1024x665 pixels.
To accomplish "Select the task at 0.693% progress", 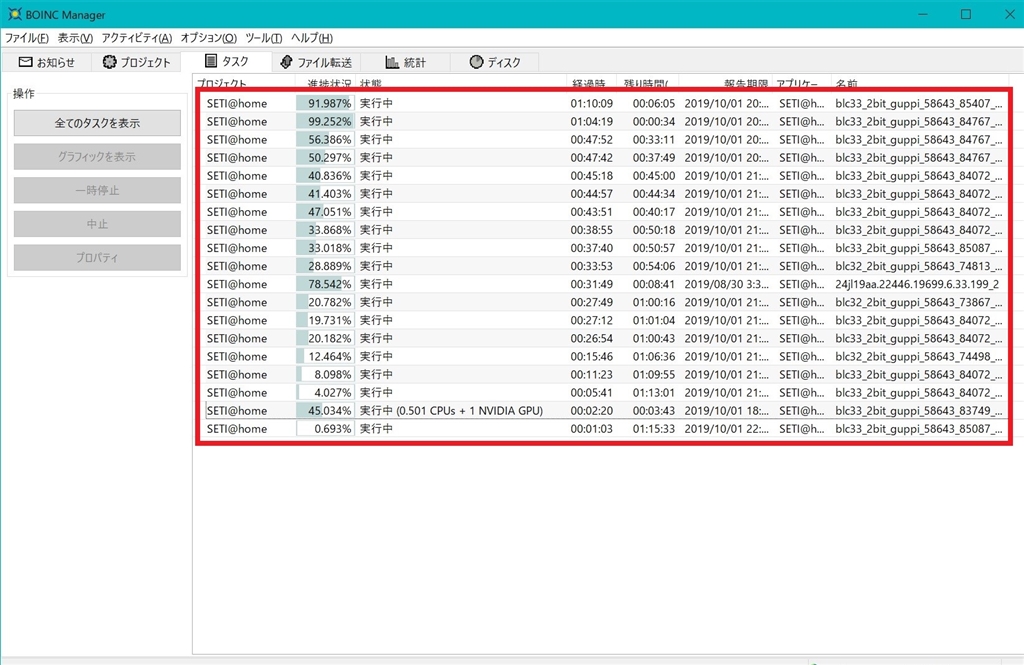I will point(604,429).
